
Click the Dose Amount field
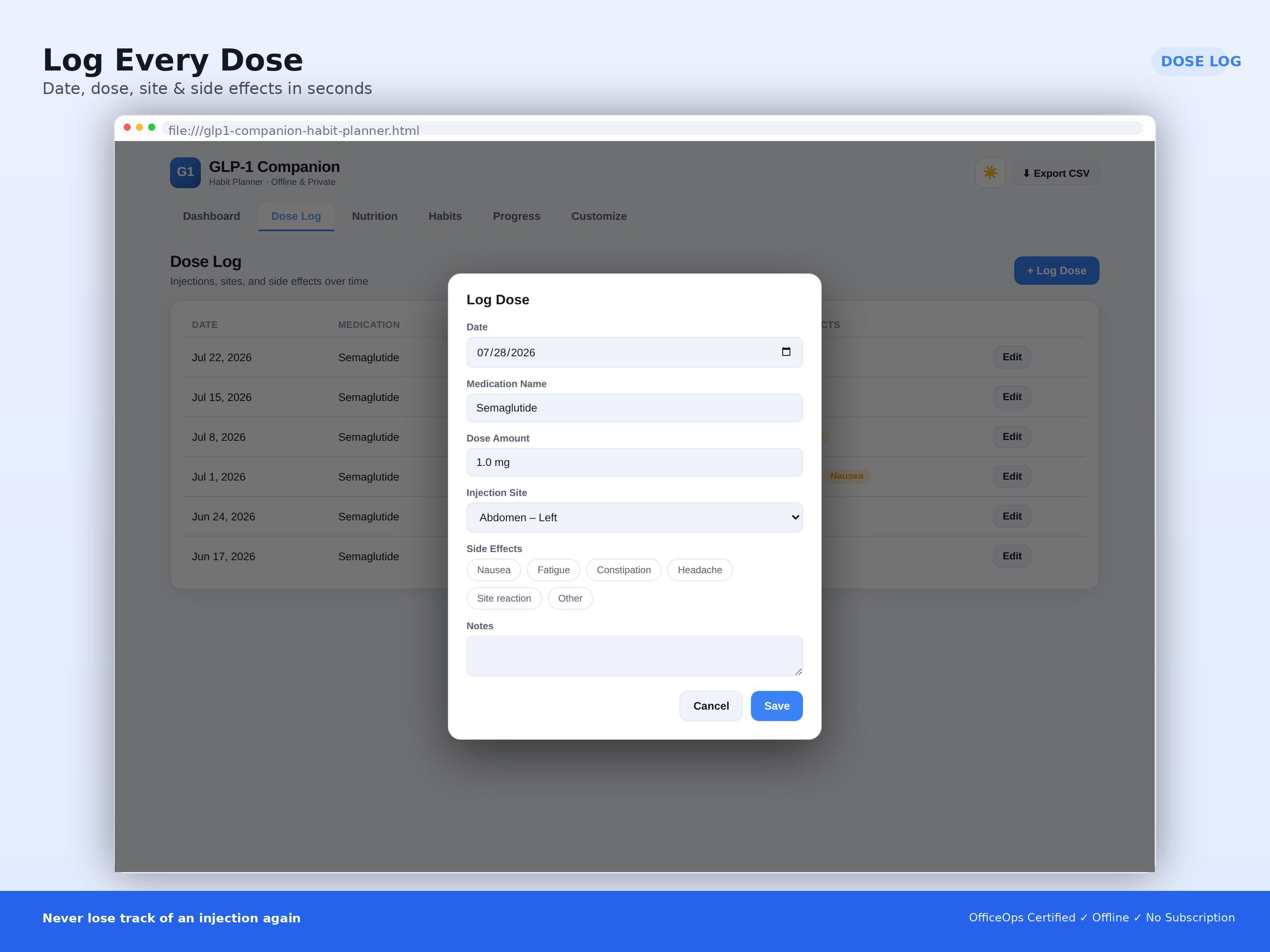pyautogui.click(x=635, y=463)
